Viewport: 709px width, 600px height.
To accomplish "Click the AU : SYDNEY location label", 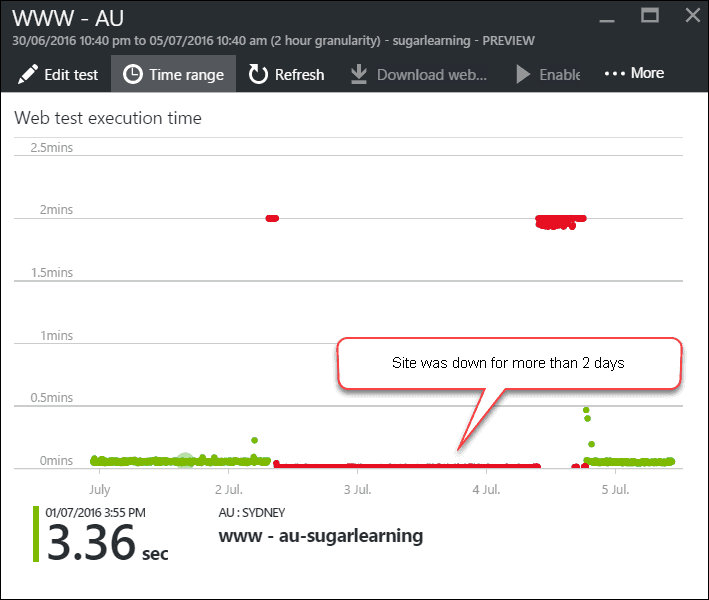I will pyautogui.click(x=251, y=513).
